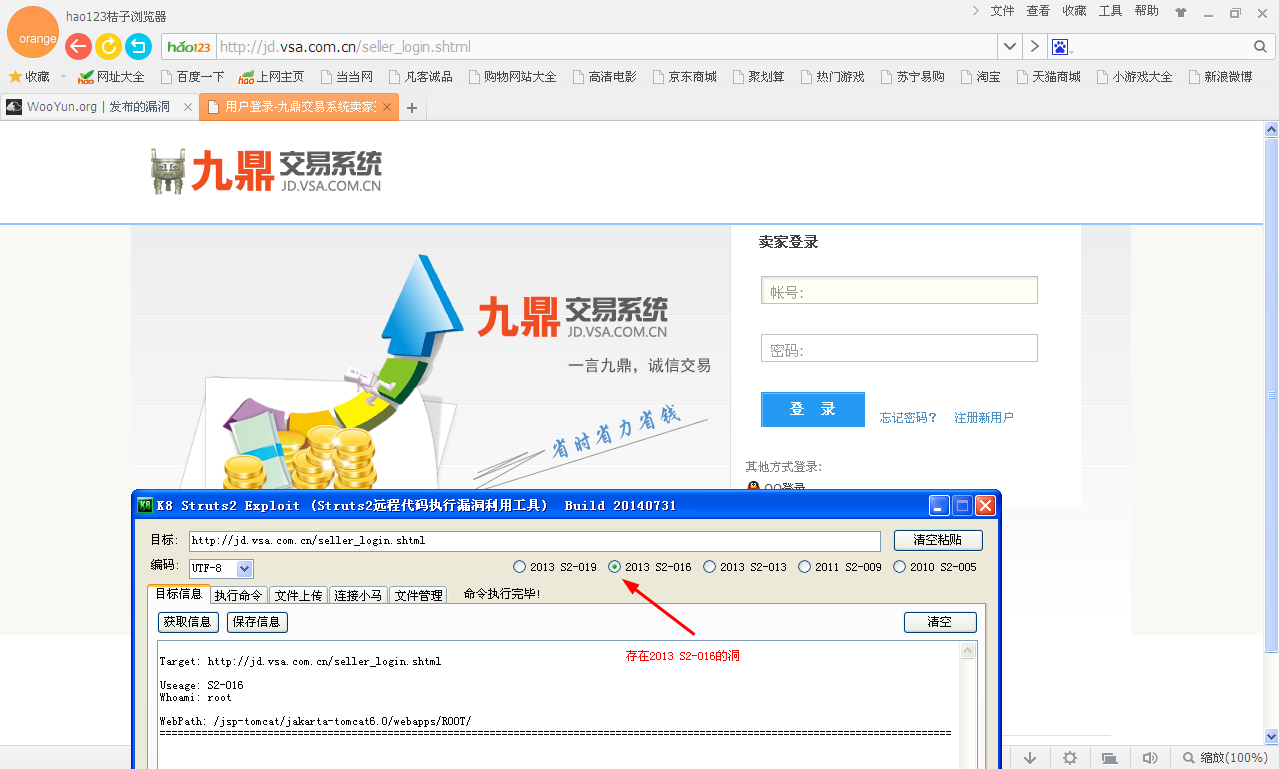This screenshot has height=769, width=1279.
Task: Select the 2010 S2-005 radio button
Action: click(899, 567)
